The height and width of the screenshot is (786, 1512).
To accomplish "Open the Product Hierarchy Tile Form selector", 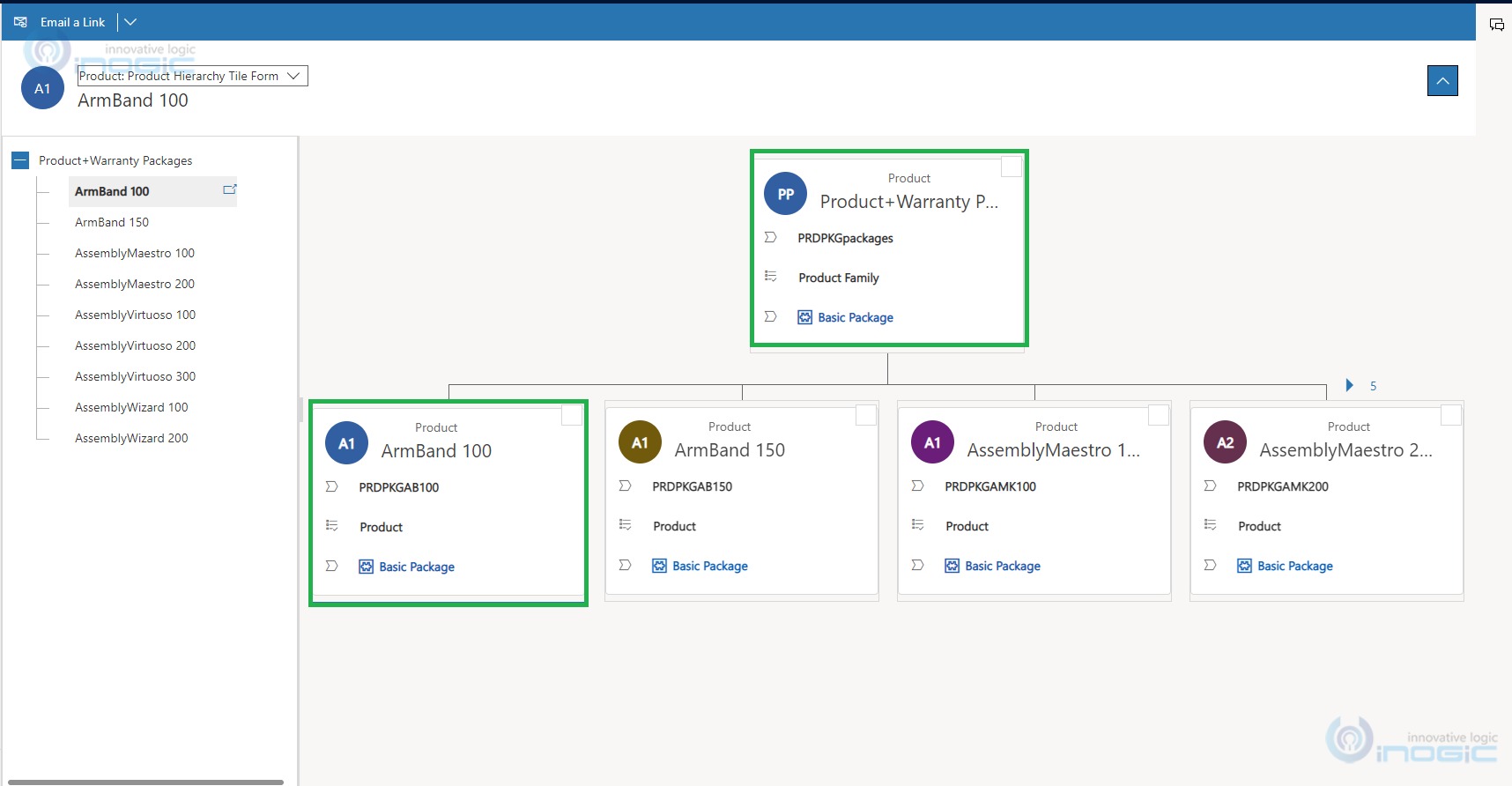I will pos(192,76).
